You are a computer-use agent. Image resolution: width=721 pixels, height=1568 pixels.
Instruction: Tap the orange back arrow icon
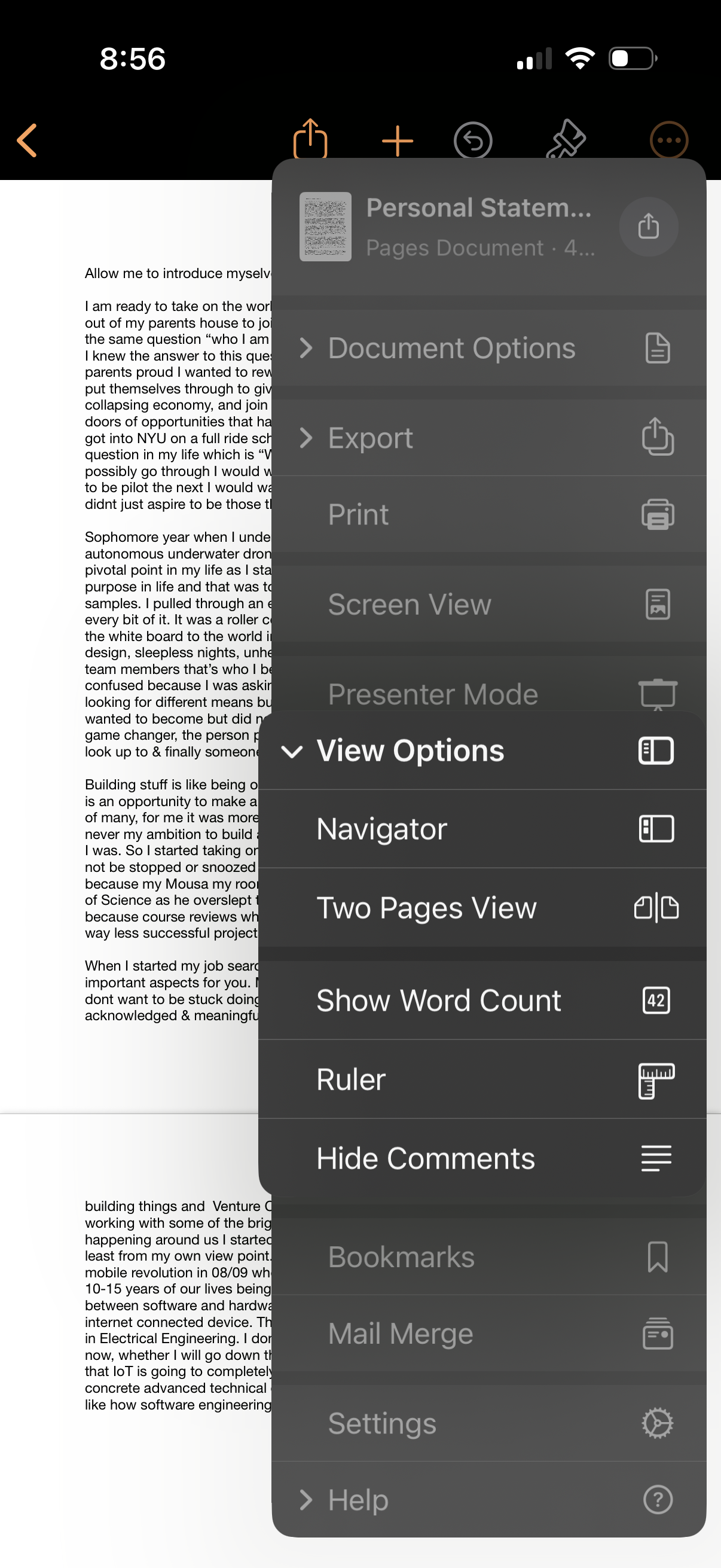pyautogui.click(x=28, y=141)
